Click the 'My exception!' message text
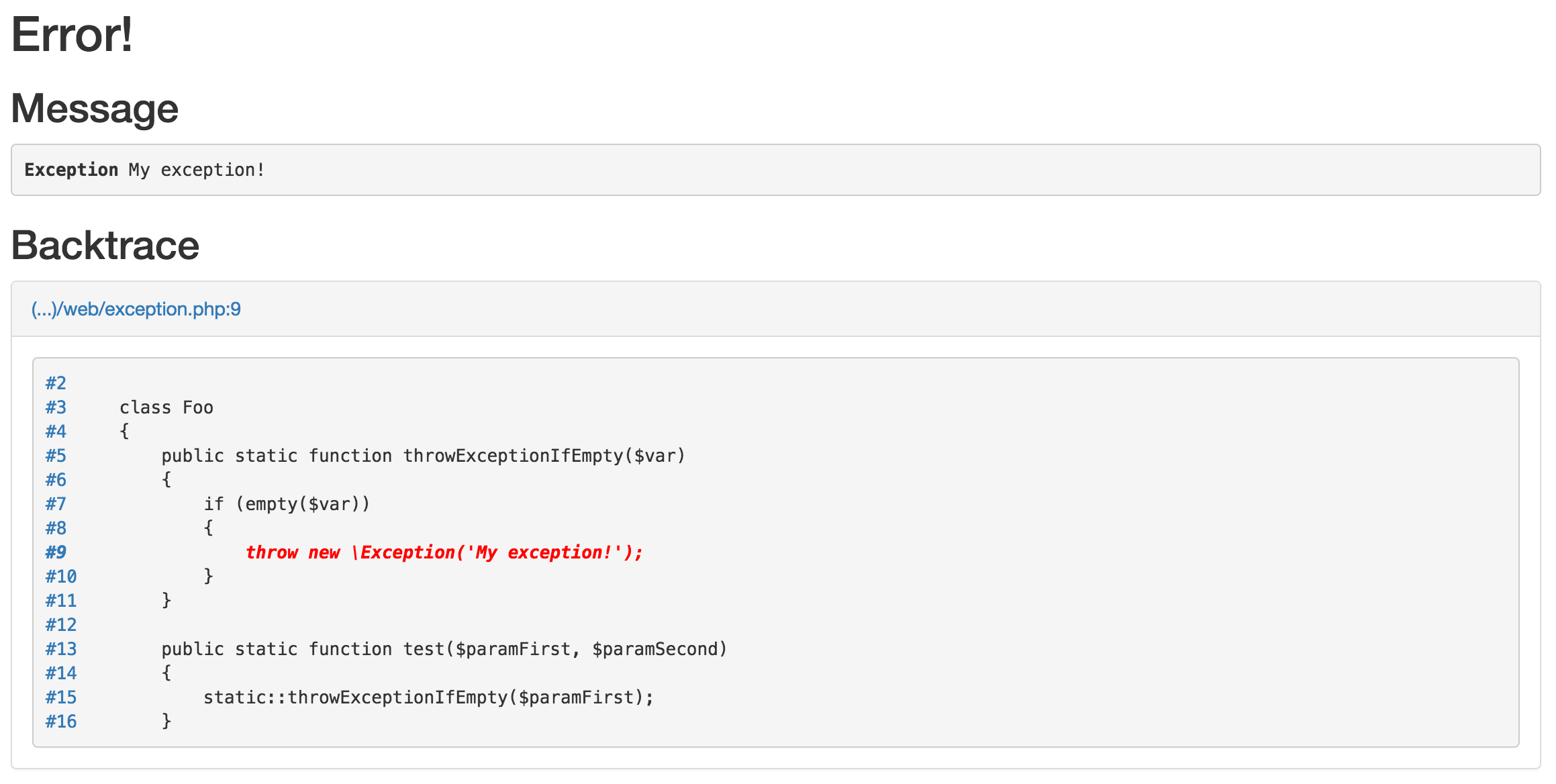 click(197, 170)
